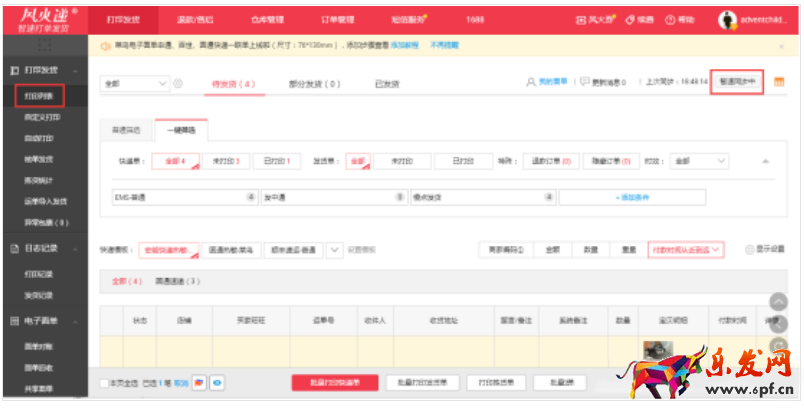804x410 pixels.
Task: Click the orange grid icon beside sync button
Action: pos(779,82)
